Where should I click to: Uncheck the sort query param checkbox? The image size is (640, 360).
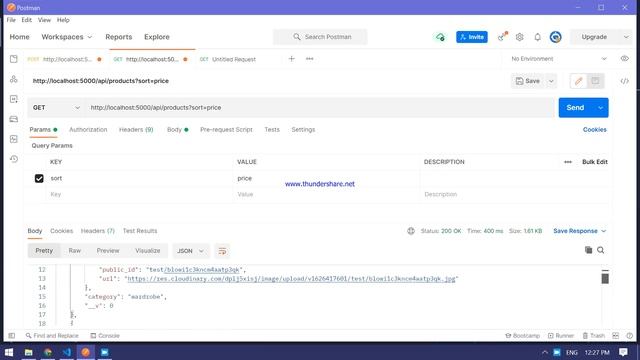(x=39, y=178)
